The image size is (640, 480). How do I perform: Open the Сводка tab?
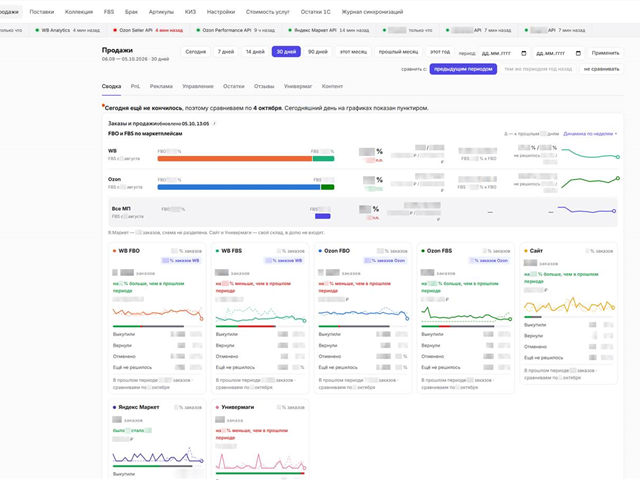[x=111, y=87]
